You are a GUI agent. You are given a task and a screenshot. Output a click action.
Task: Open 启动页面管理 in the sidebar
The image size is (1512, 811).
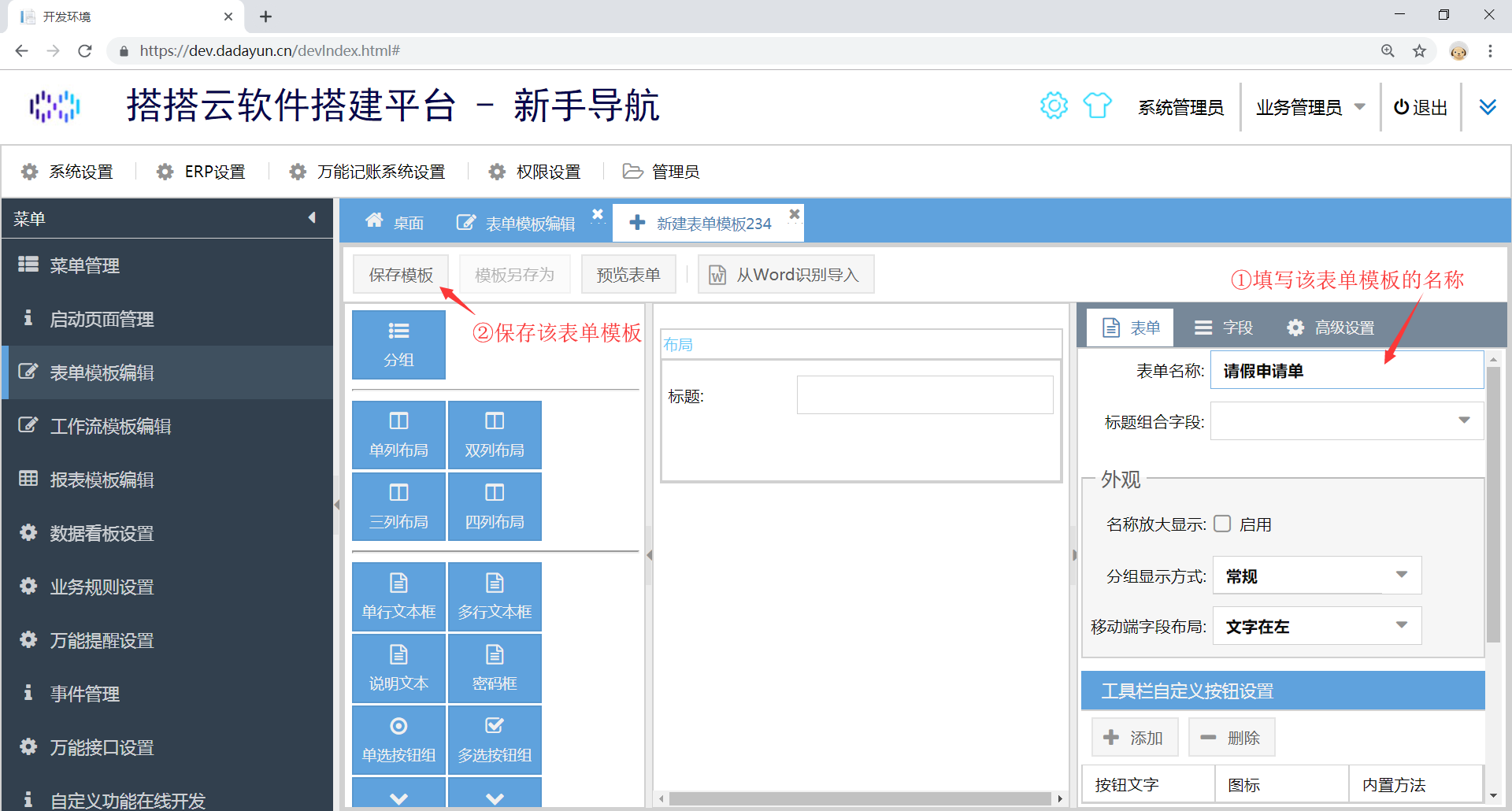pyautogui.click(x=167, y=319)
